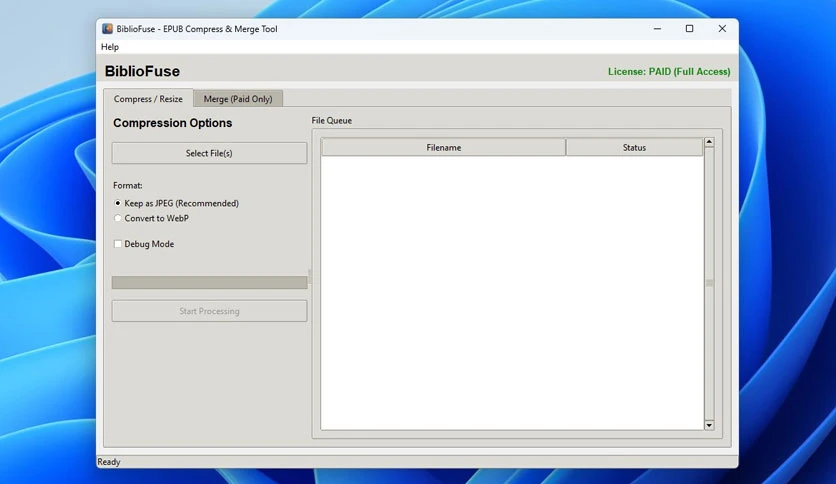Click the BiblioFuse app icon in title bar
The image size is (836, 484).
pos(107,29)
